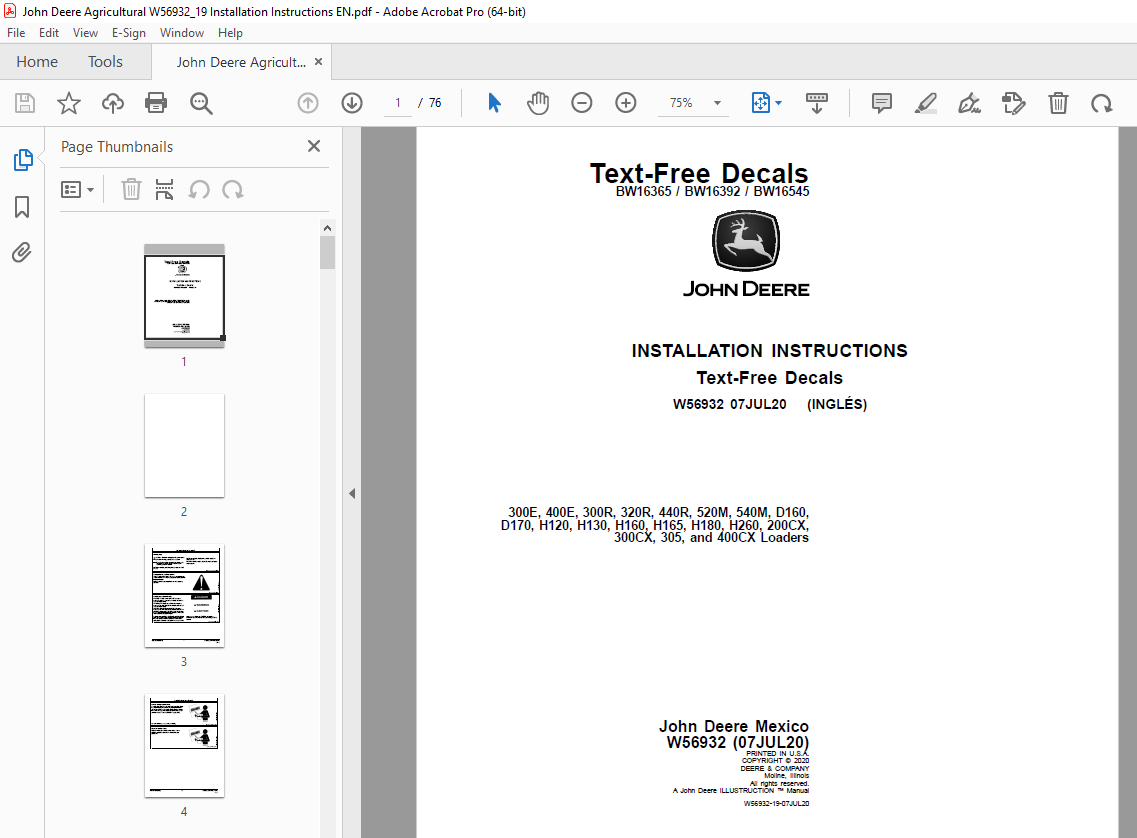This screenshot has height=838, width=1137.
Task: Click the 75% zoom value field
Action: tap(681, 103)
